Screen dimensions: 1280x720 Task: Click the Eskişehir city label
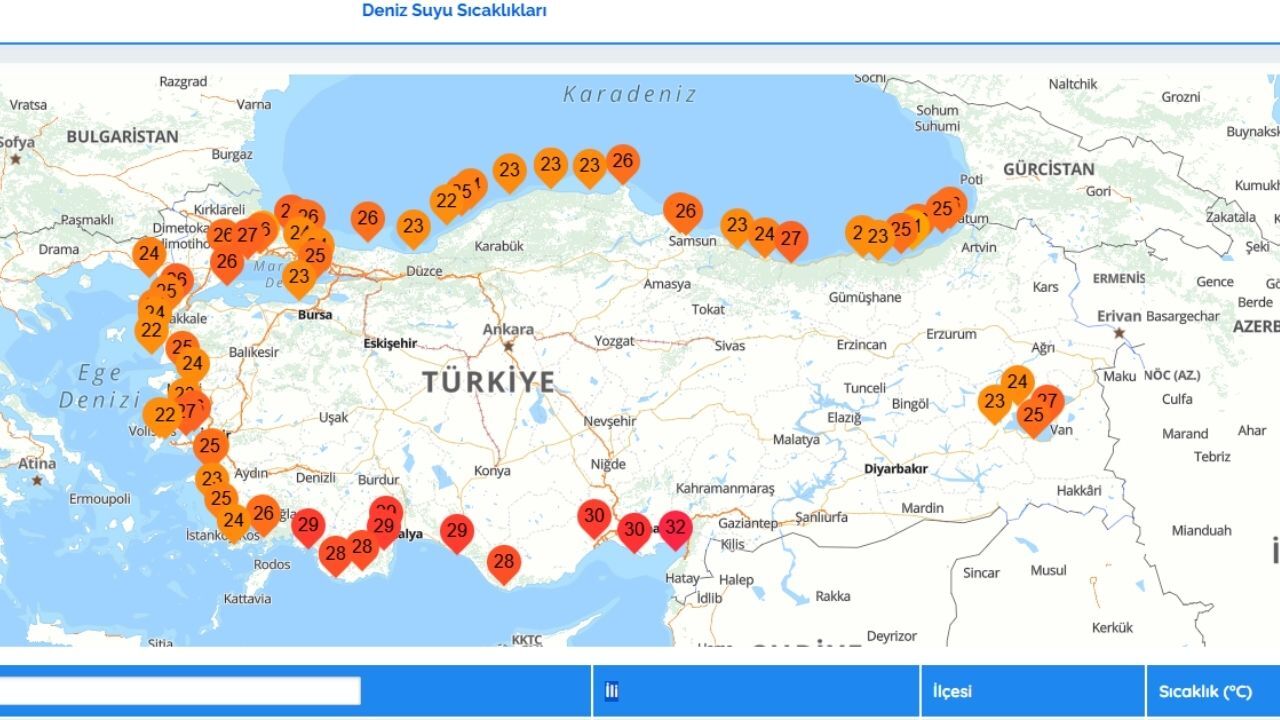pos(390,343)
